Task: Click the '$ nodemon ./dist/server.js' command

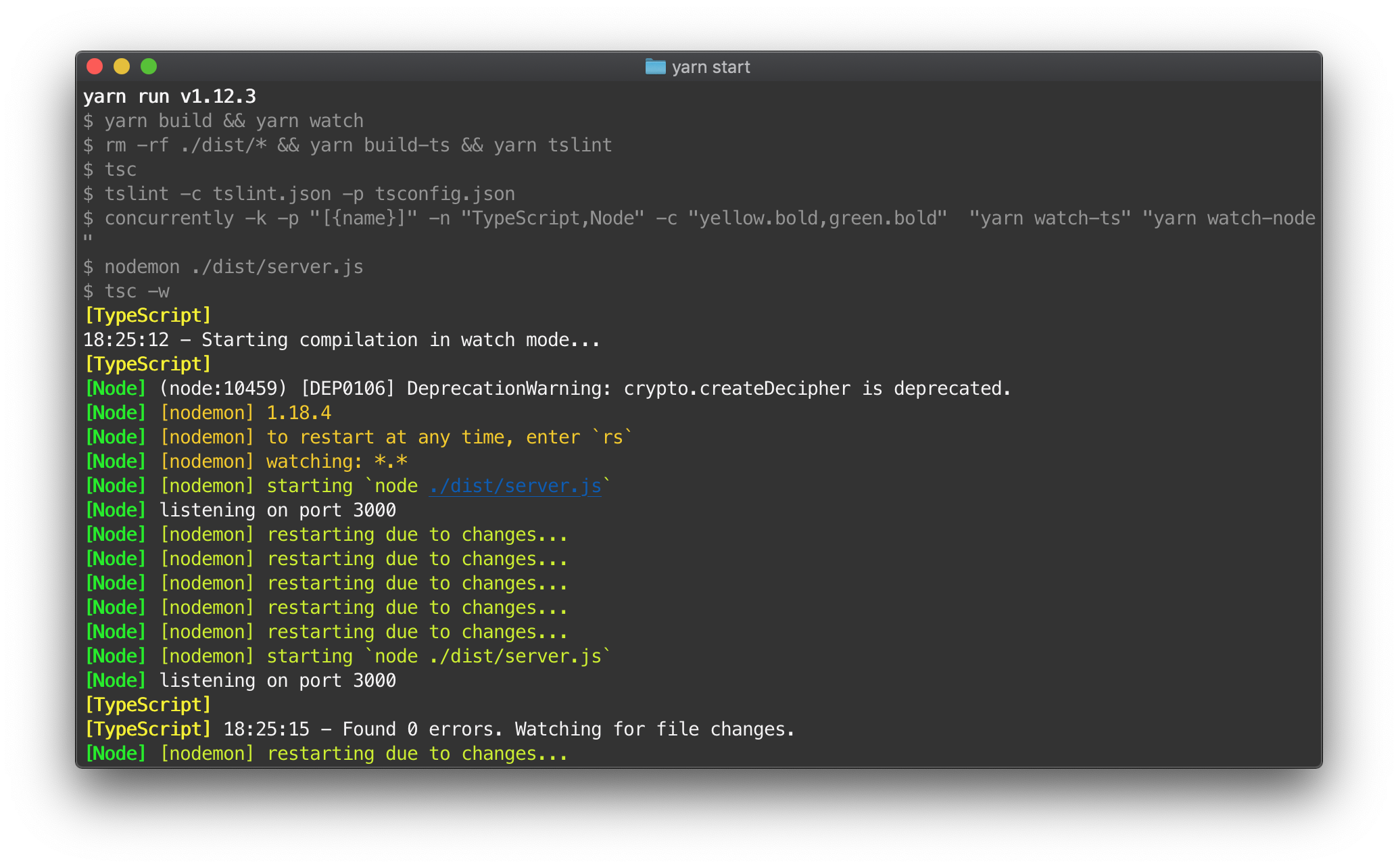Action: pos(223,267)
